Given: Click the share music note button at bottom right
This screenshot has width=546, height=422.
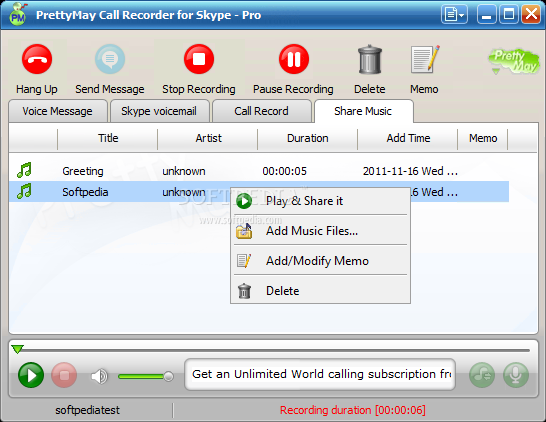Looking at the screenshot, I should (482, 375).
